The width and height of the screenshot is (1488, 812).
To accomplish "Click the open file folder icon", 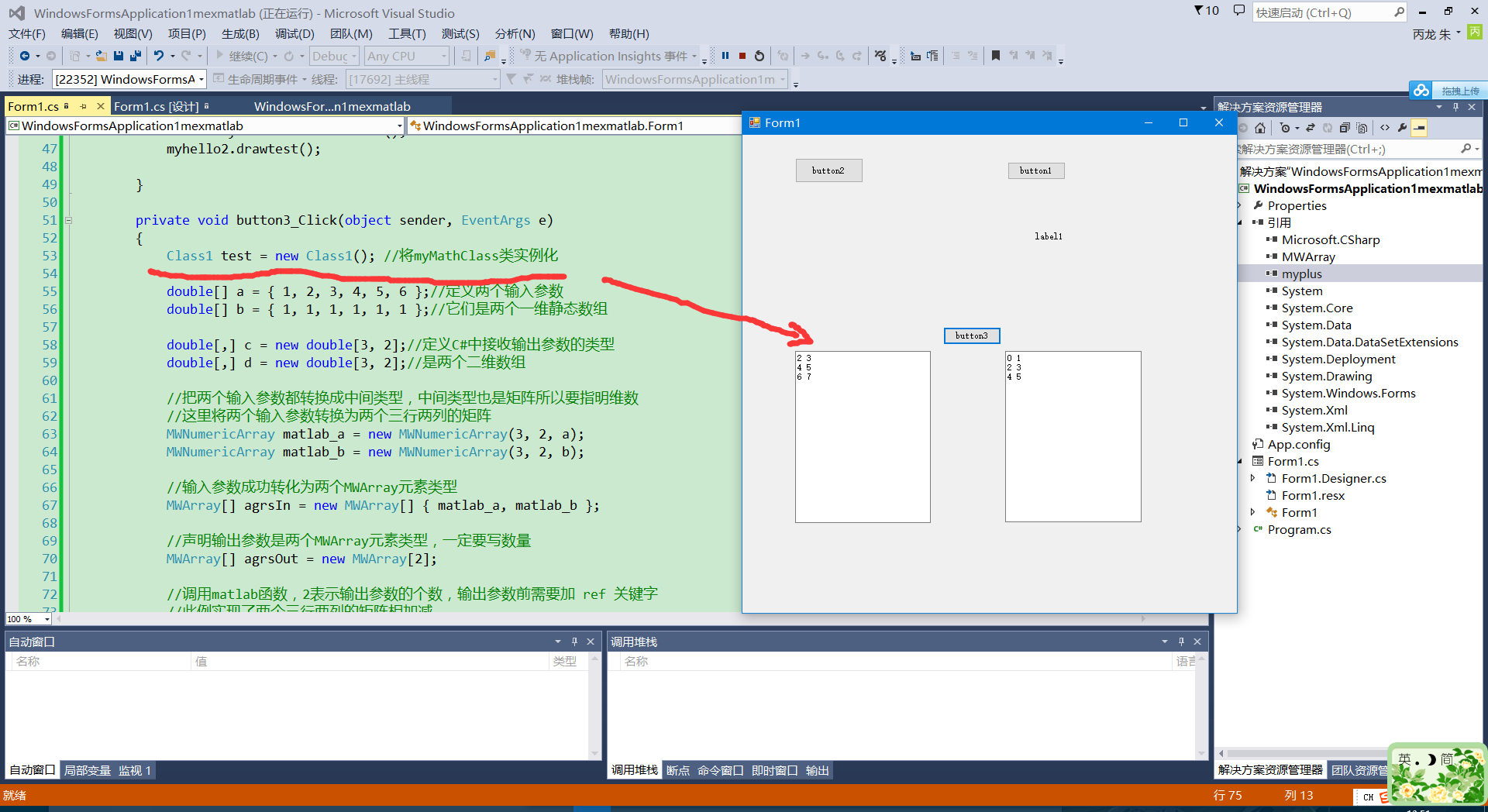I will tap(102, 56).
